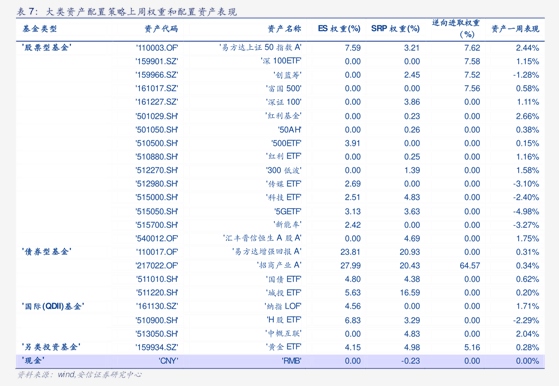Select the '另类投资基金' fund type label

51,347
